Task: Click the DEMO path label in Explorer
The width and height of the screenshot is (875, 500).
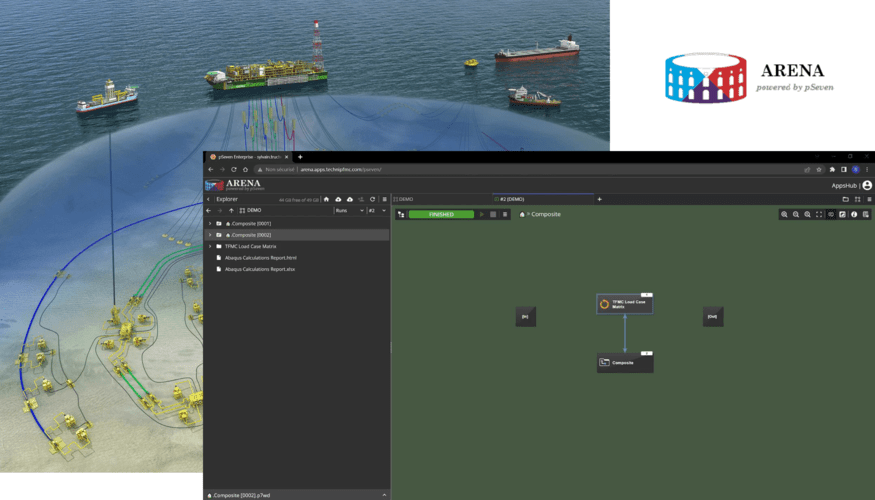Action: pyautogui.click(x=254, y=210)
